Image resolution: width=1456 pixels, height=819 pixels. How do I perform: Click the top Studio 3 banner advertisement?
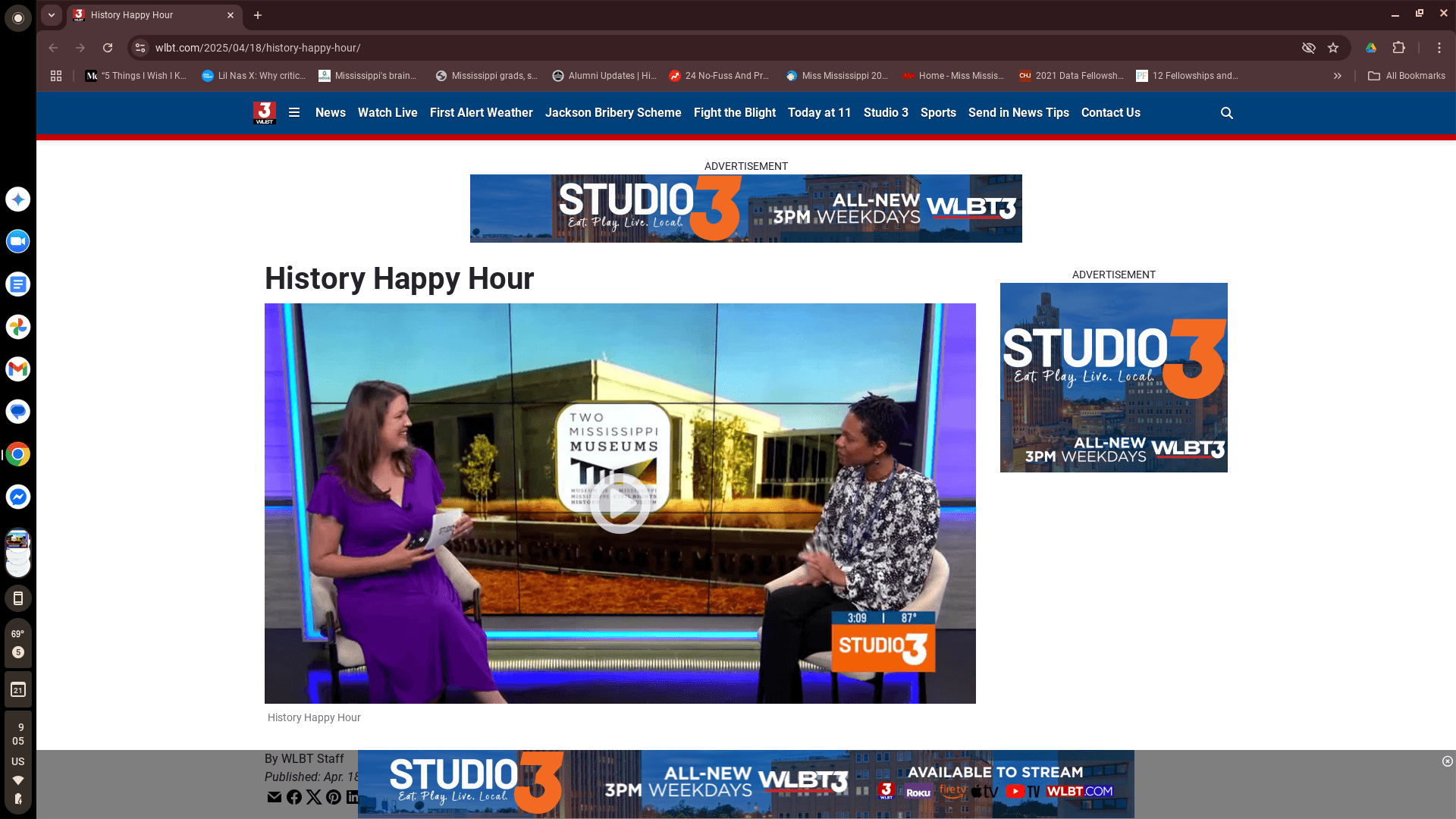746,209
